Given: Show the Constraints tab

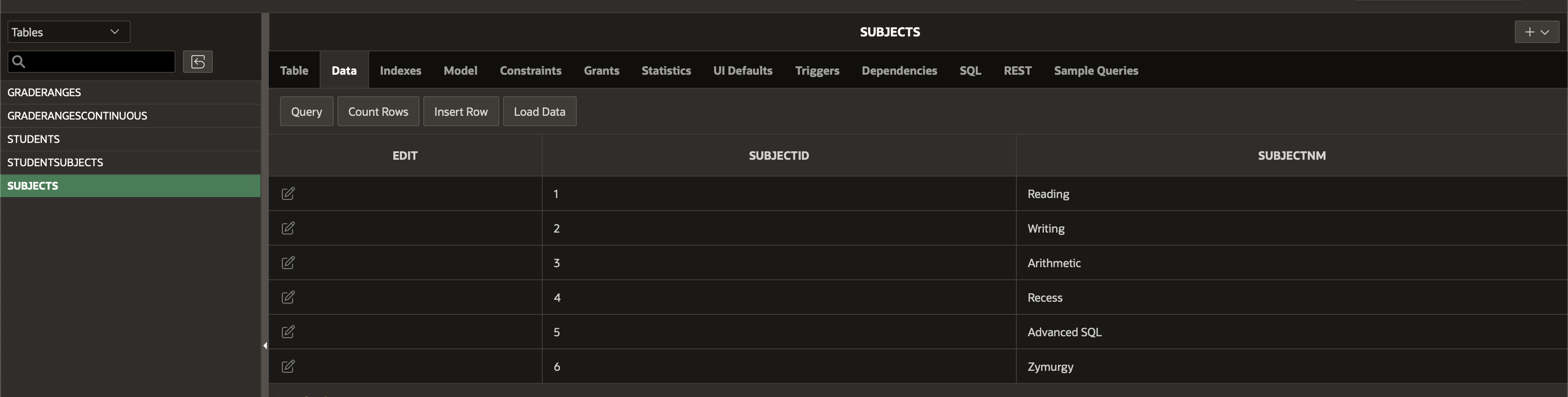Looking at the screenshot, I should 531,71.
